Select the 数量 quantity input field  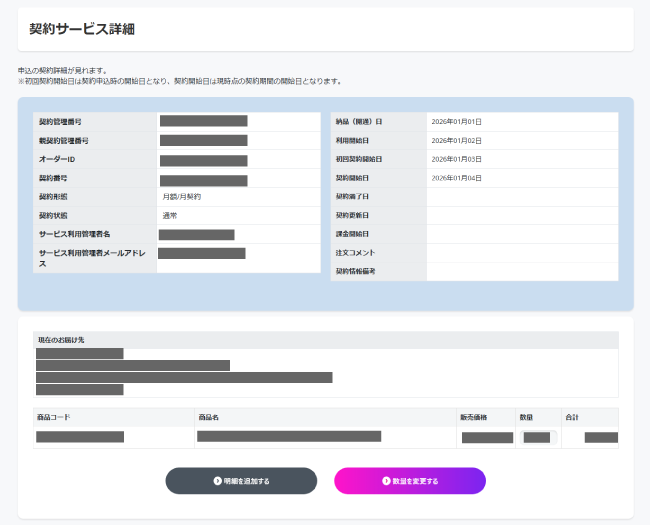click(x=538, y=438)
